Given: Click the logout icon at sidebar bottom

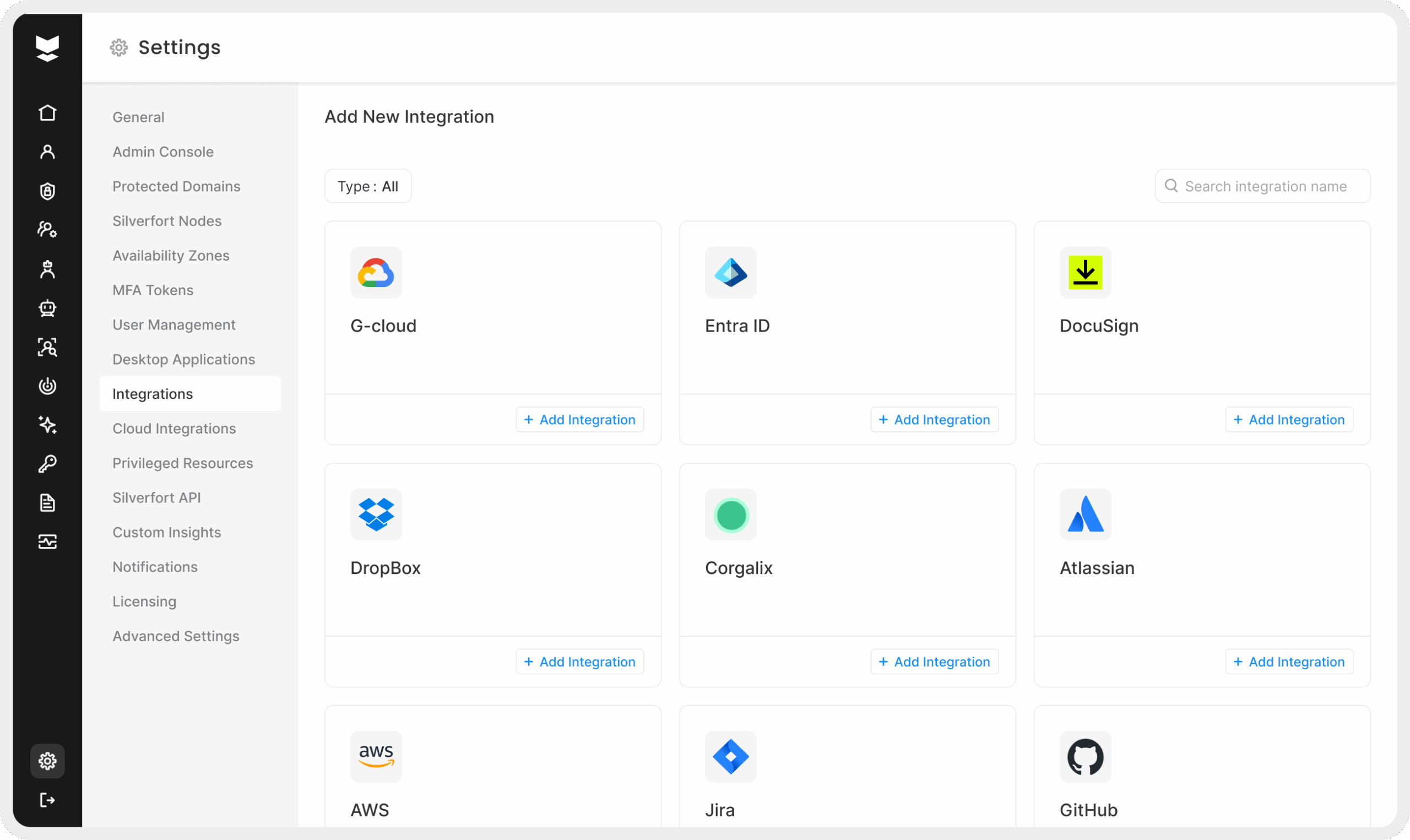Looking at the screenshot, I should 47,800.
